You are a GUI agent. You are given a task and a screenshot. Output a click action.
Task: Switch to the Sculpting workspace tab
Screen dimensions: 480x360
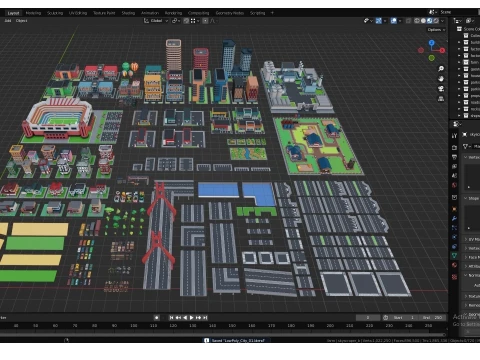pos(55,13)
